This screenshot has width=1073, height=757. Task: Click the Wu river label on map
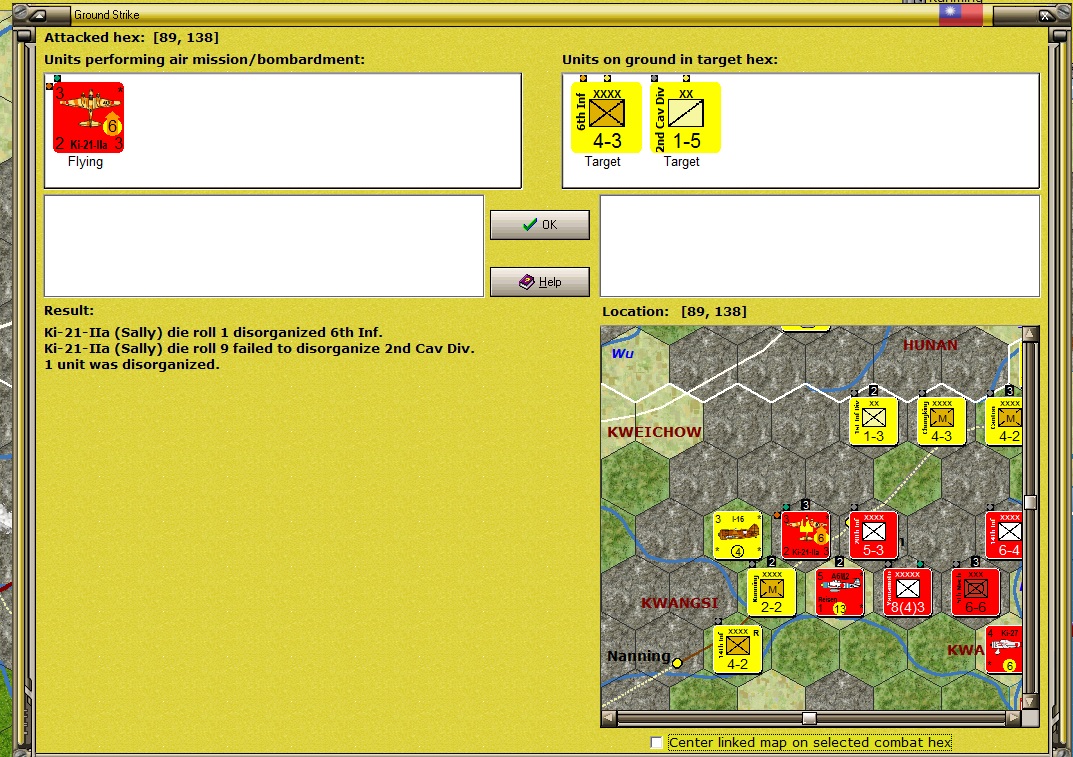[x=622, y=354]
